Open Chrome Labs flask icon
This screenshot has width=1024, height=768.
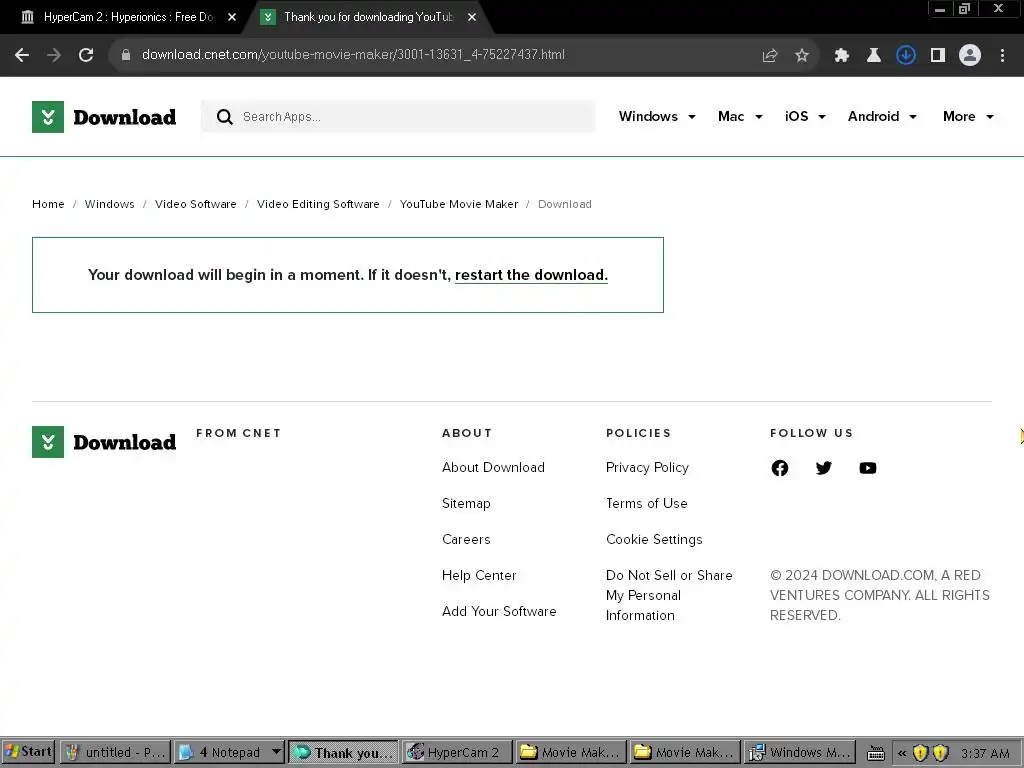(x=873, y=56)
